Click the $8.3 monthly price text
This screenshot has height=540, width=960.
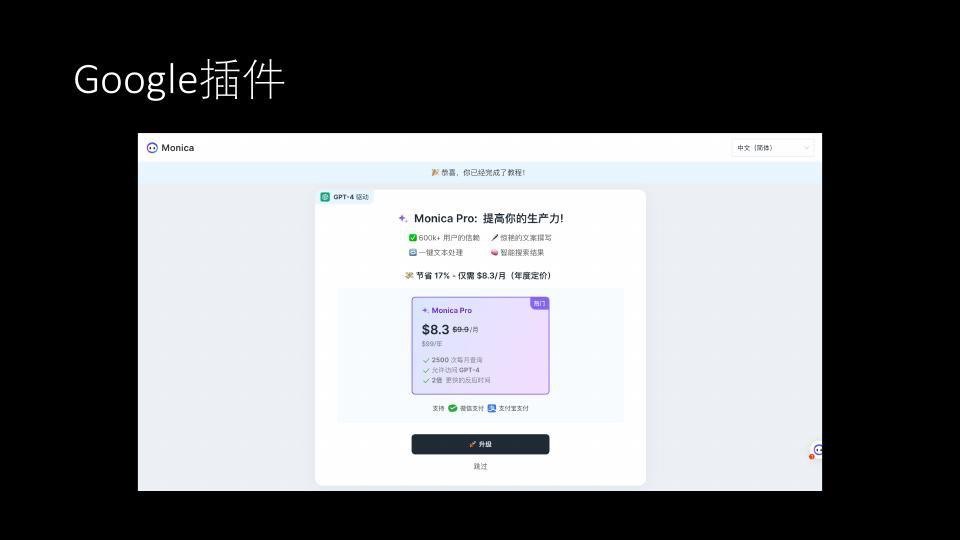436,330
